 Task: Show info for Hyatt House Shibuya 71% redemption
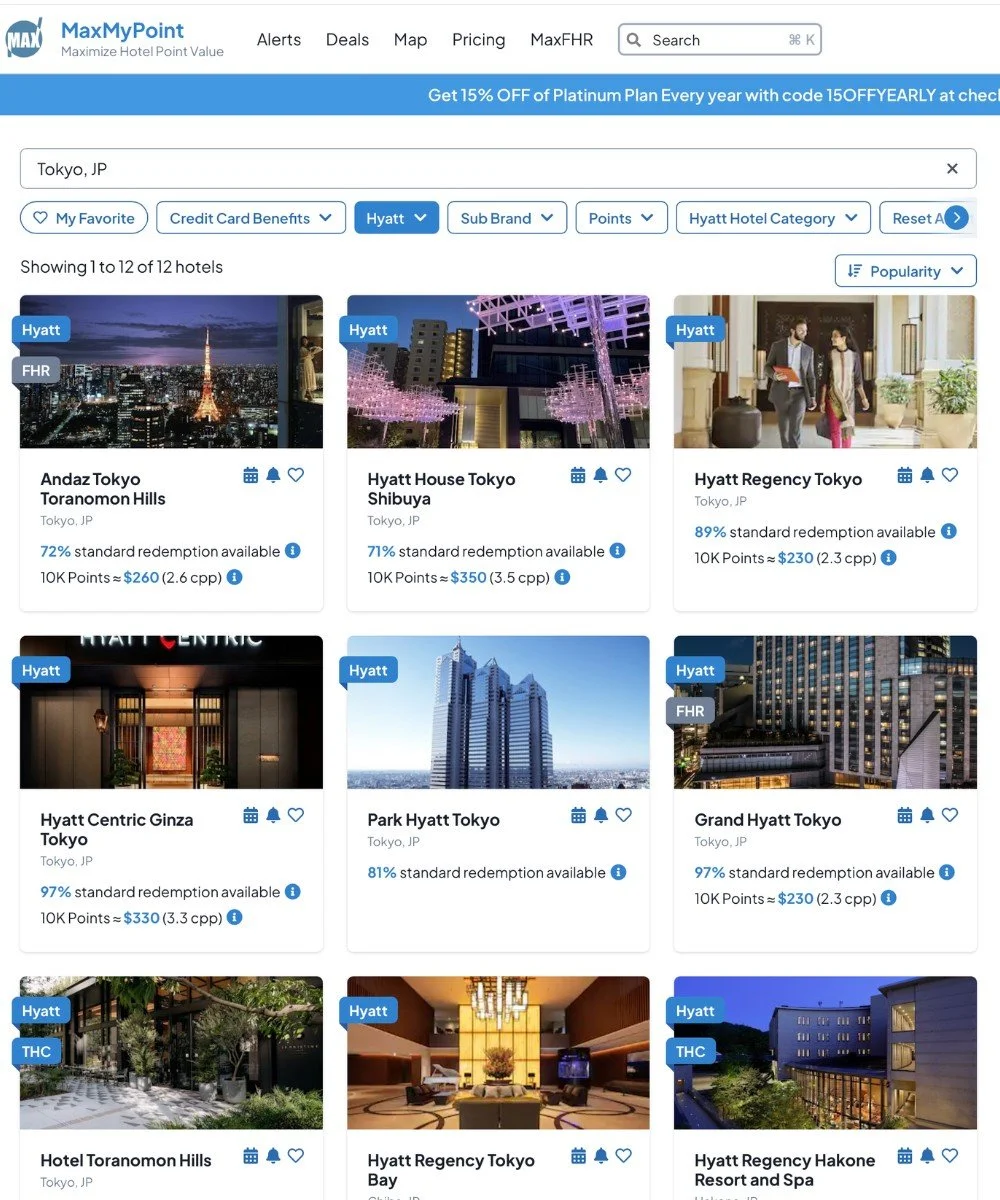pyautogui.click(x=617, y=551)
